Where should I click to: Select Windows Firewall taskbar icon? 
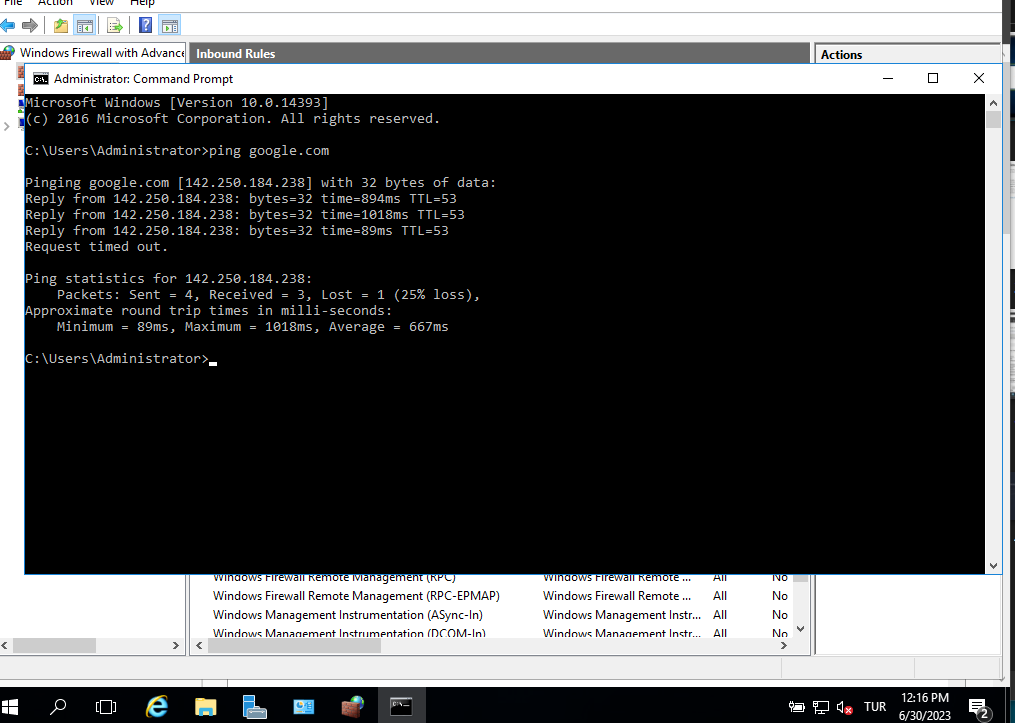(x=352, y=706)
